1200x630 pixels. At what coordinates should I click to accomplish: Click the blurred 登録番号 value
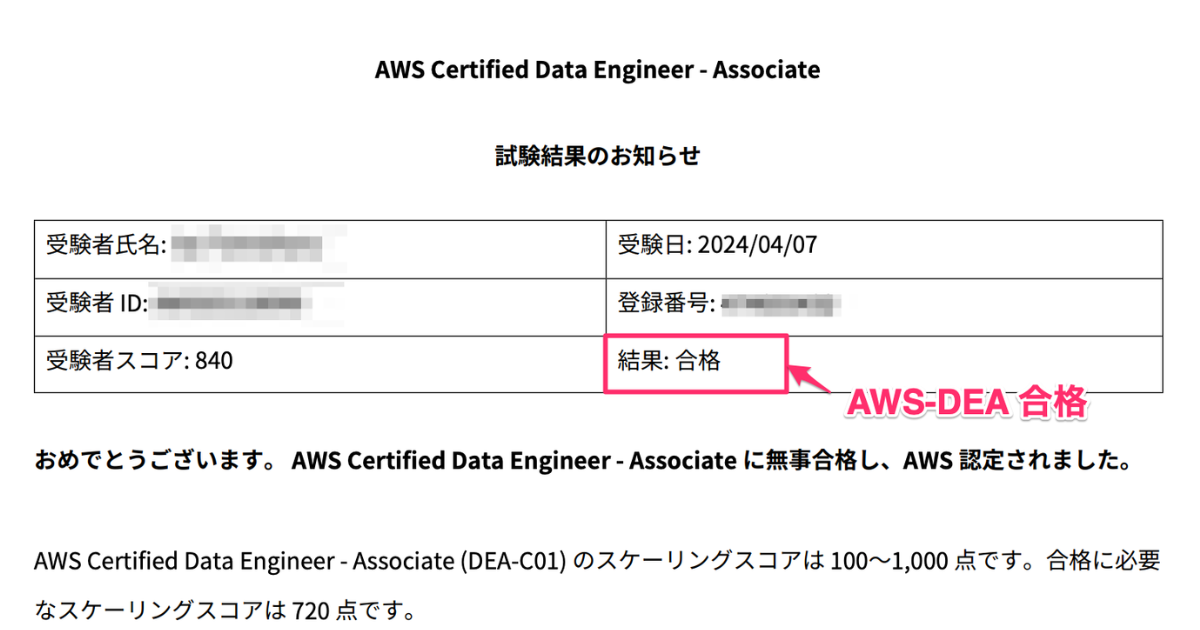click(x=780, y=302)
